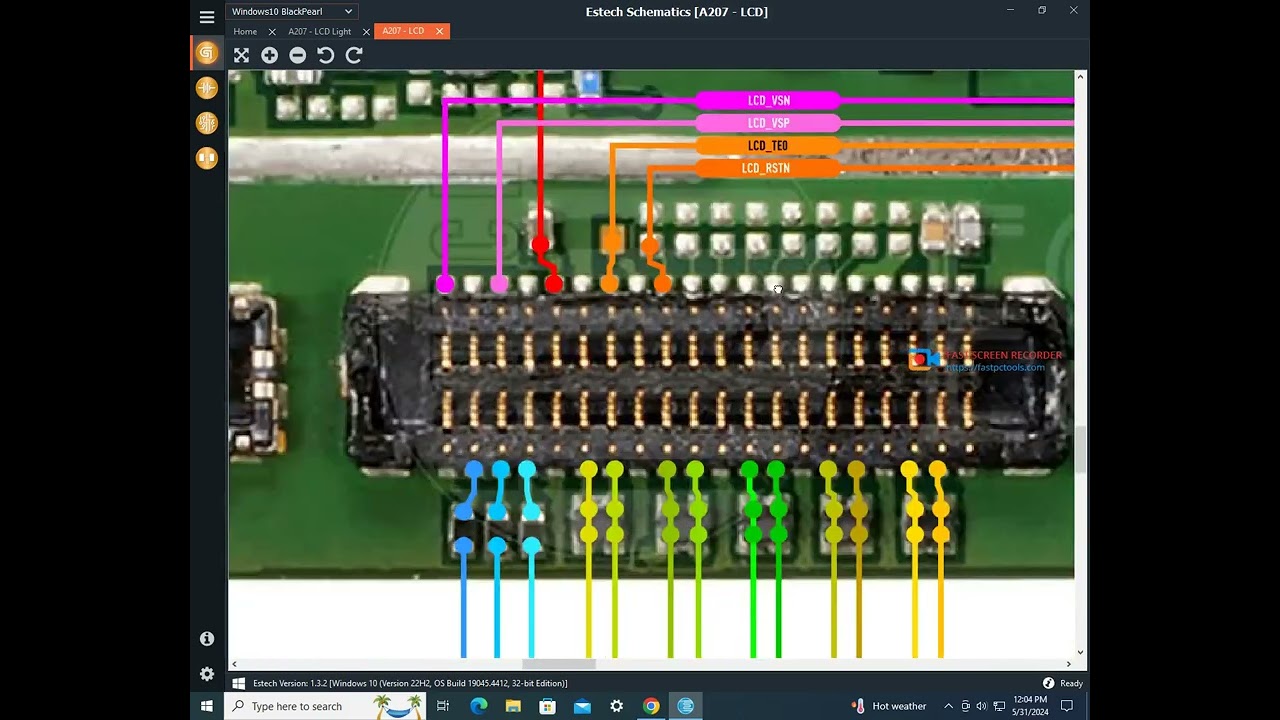The height and width of the screenshot is (720, 1280).
Task: Zoom out with the minus icon
Action: coord(297,56)
